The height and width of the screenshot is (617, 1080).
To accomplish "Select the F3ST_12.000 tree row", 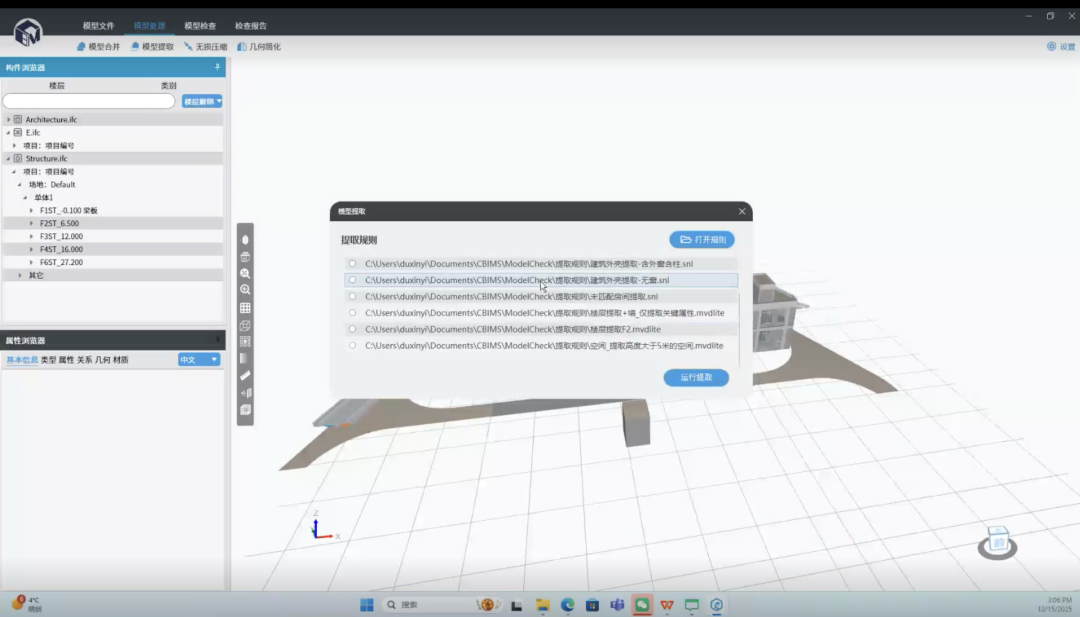I will coord(112,236).
